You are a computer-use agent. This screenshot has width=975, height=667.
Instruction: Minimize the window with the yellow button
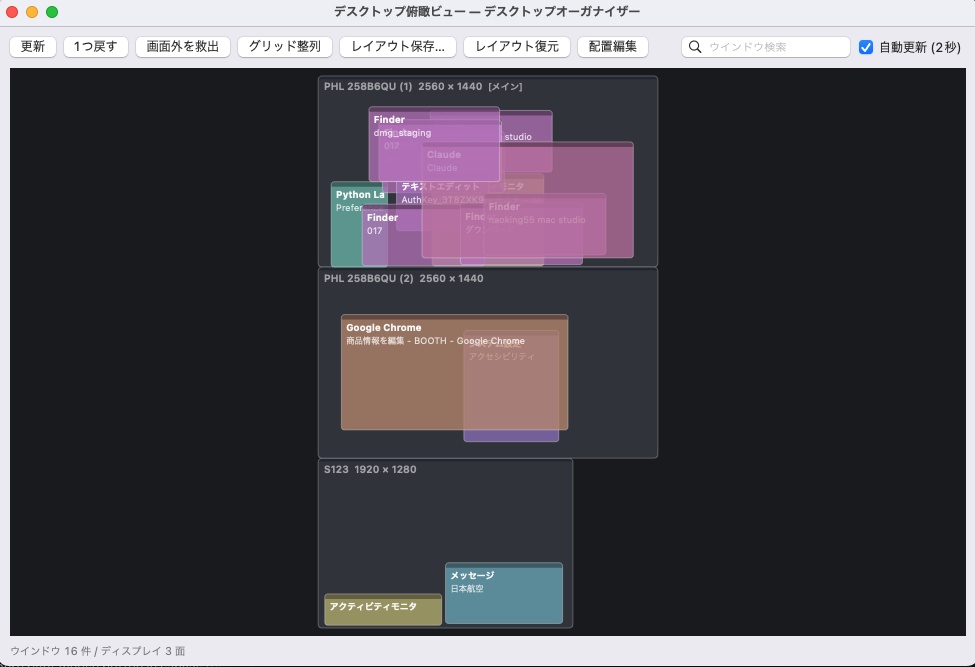(32, 12)
